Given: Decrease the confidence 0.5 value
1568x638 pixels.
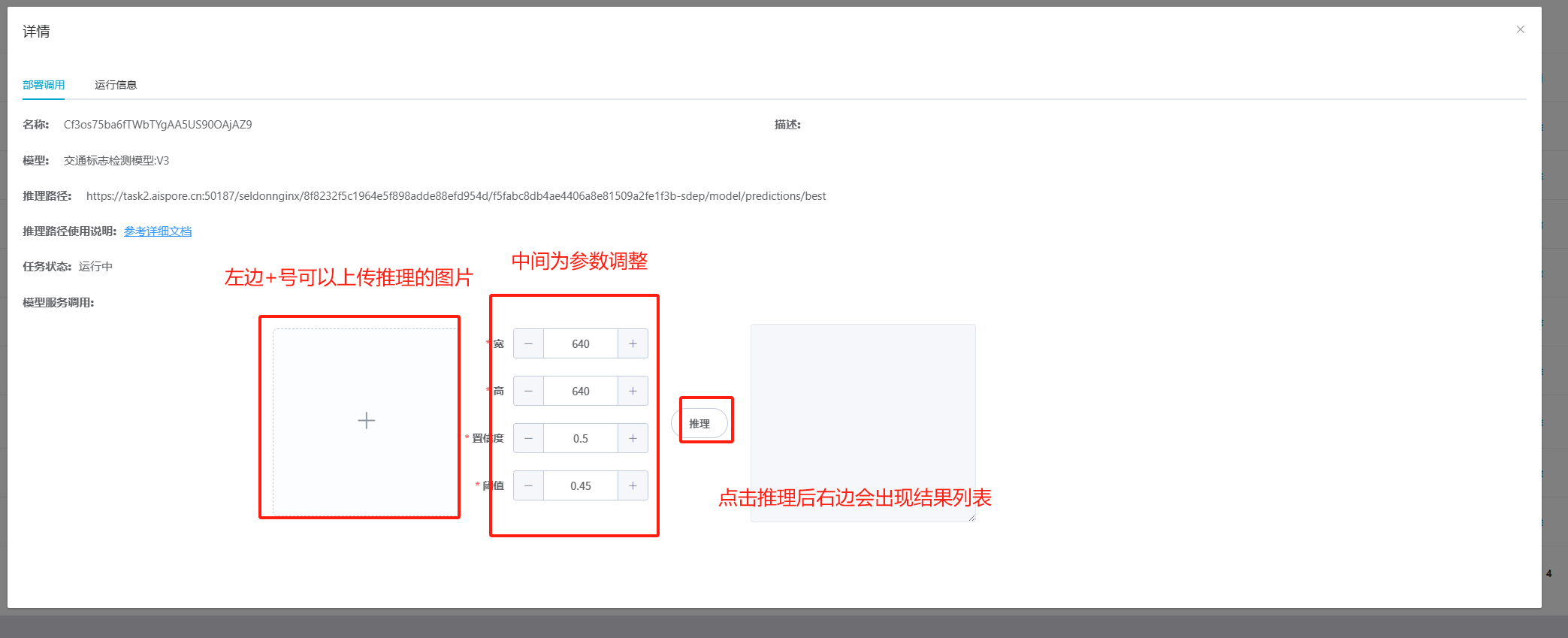Looking at the screenshot, I should click(528, 439).
